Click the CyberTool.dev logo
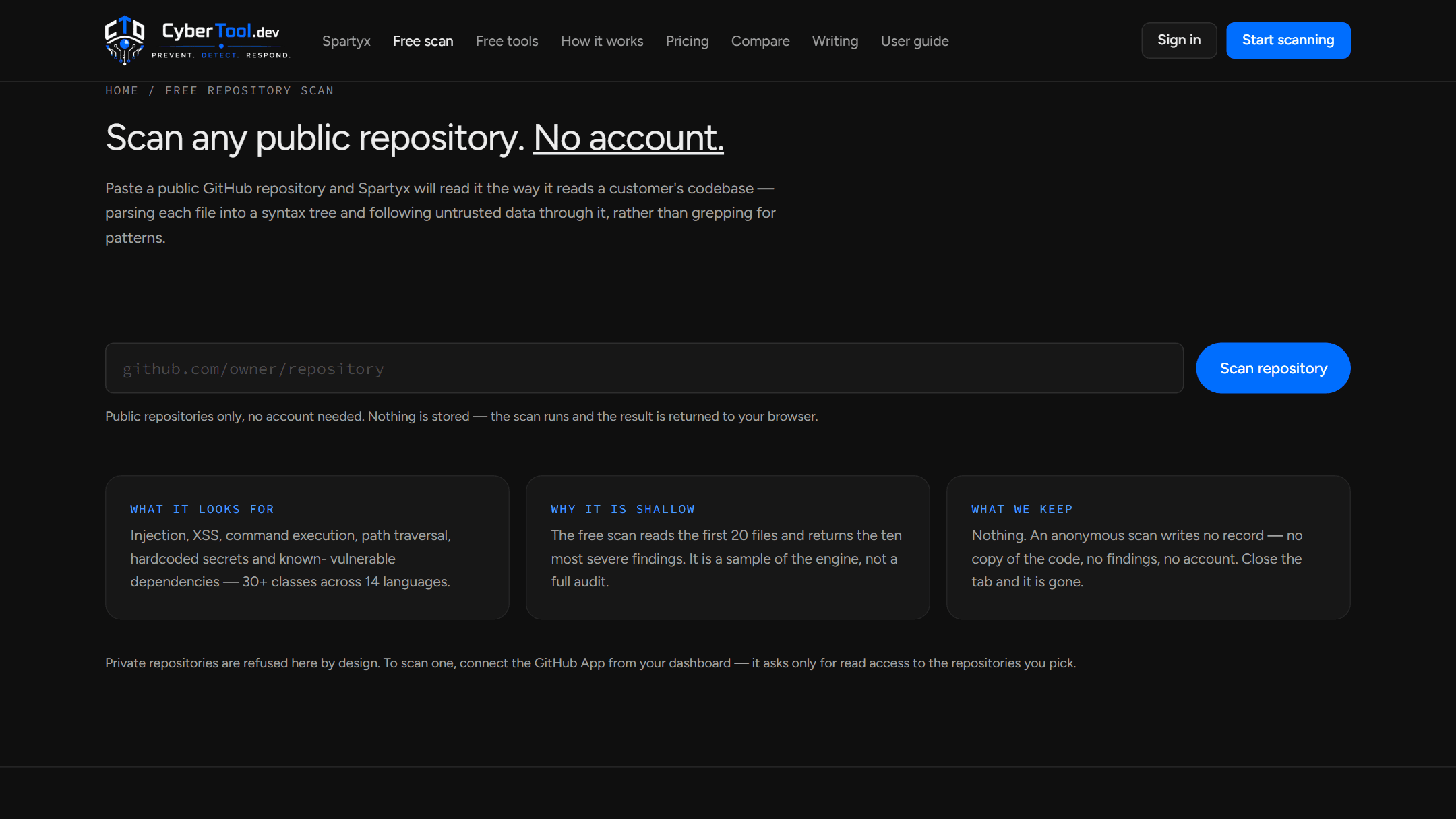This screenshot has height=819, width=1456. (198, 40)
